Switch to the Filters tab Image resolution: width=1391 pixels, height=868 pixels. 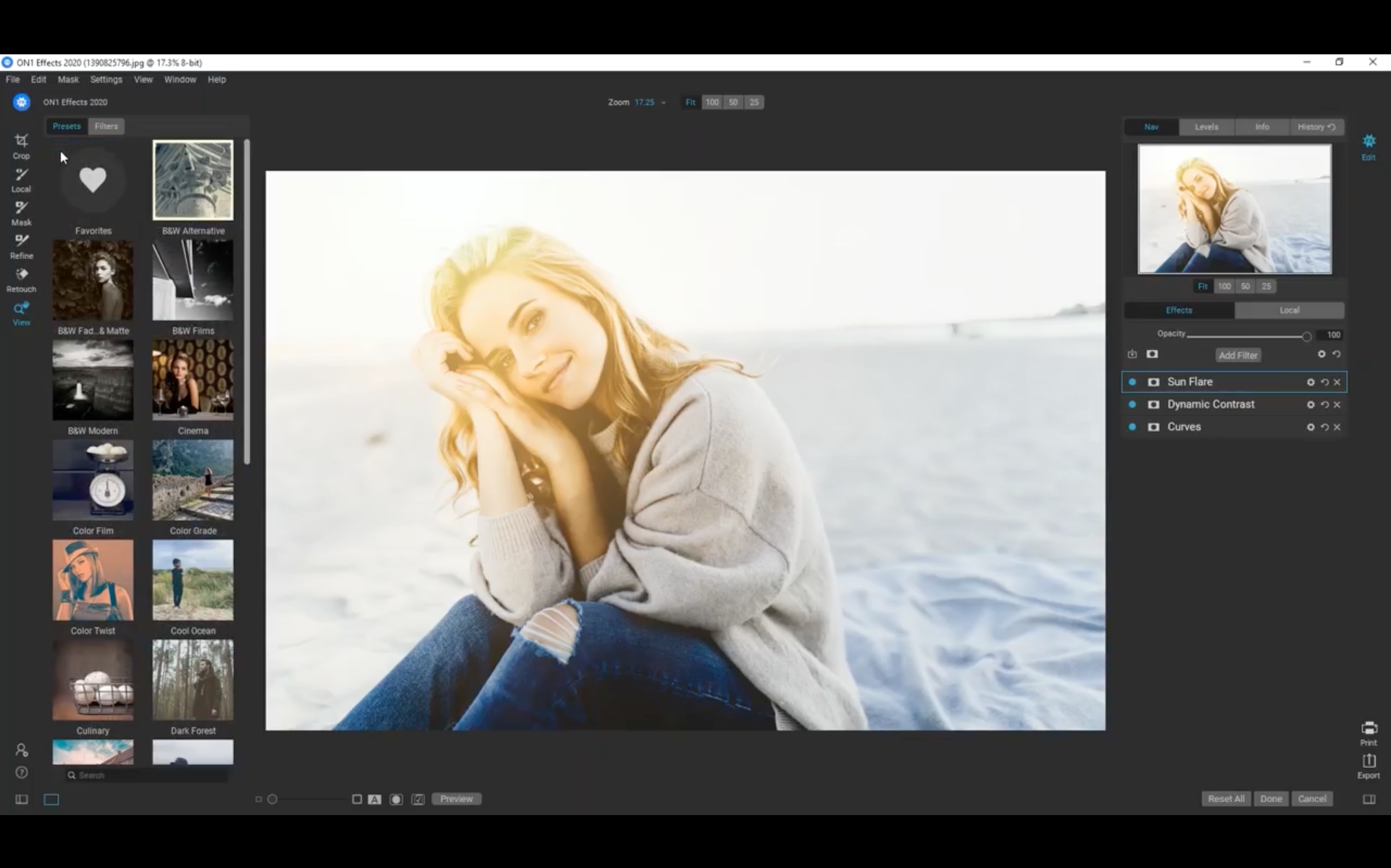click(x=106, y=126)
